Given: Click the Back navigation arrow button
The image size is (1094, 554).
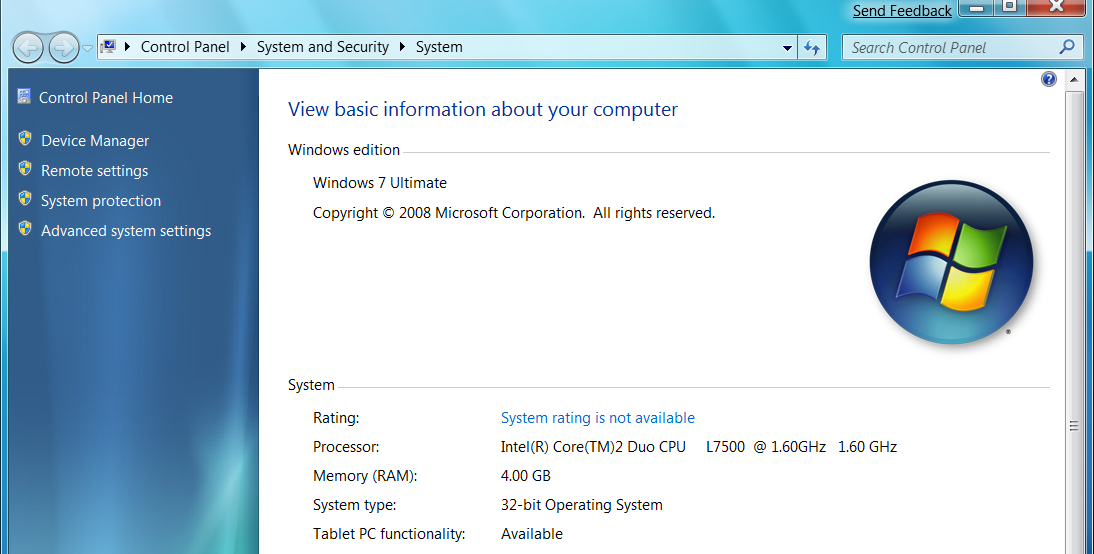Looking at the screenshot, I should coord(29,48).
